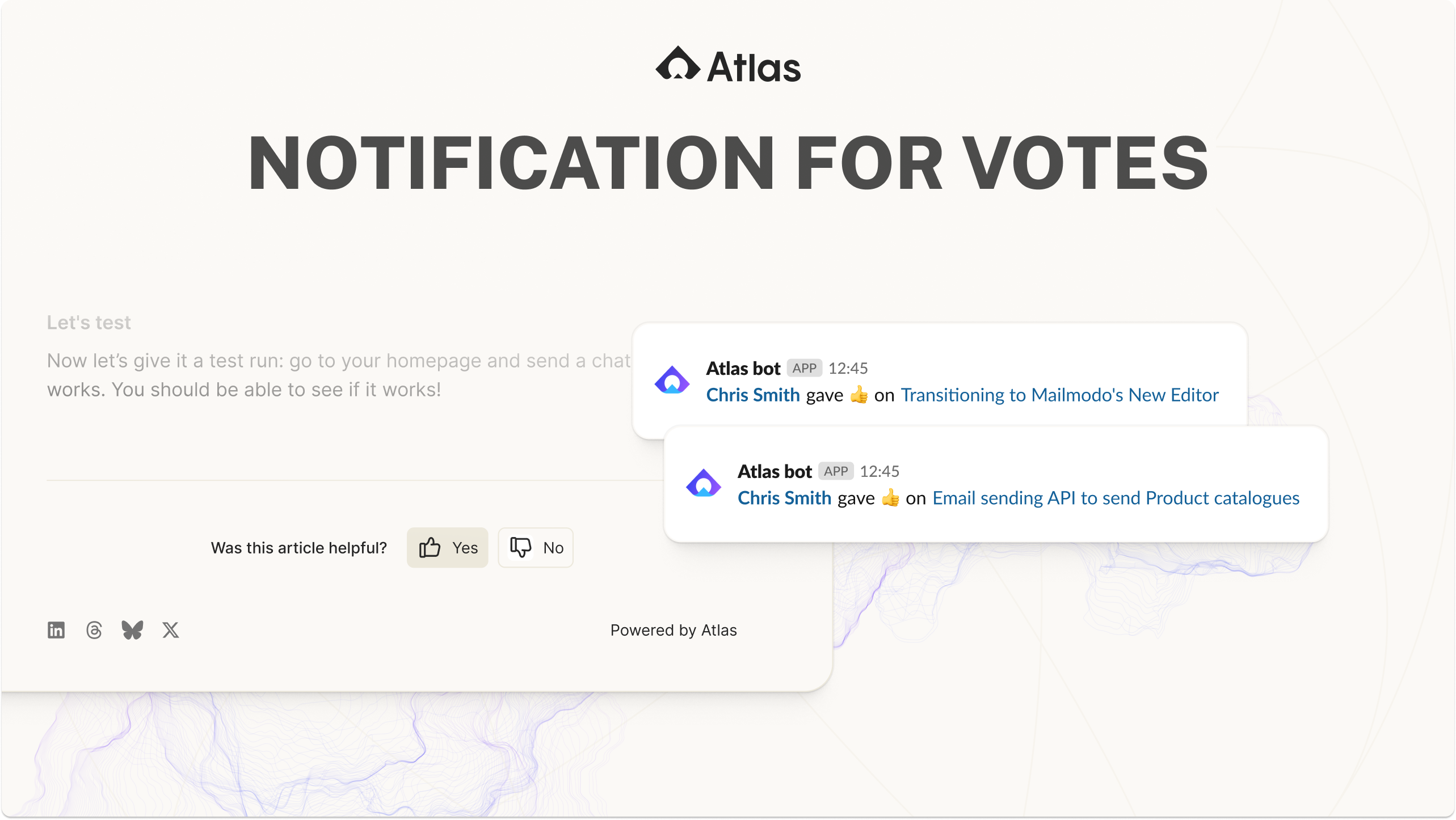Click APP badge in first notification
Screen dimensions: 1456x820
click(804, 368)
